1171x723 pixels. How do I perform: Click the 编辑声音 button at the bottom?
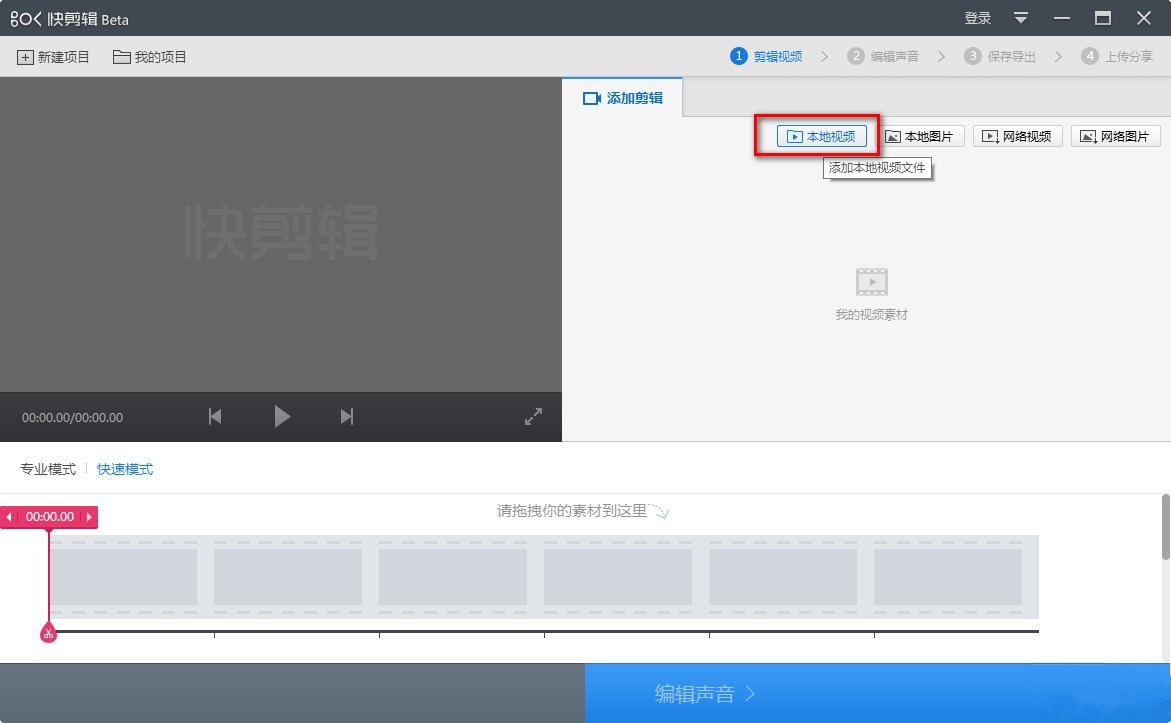click(707, 692)
